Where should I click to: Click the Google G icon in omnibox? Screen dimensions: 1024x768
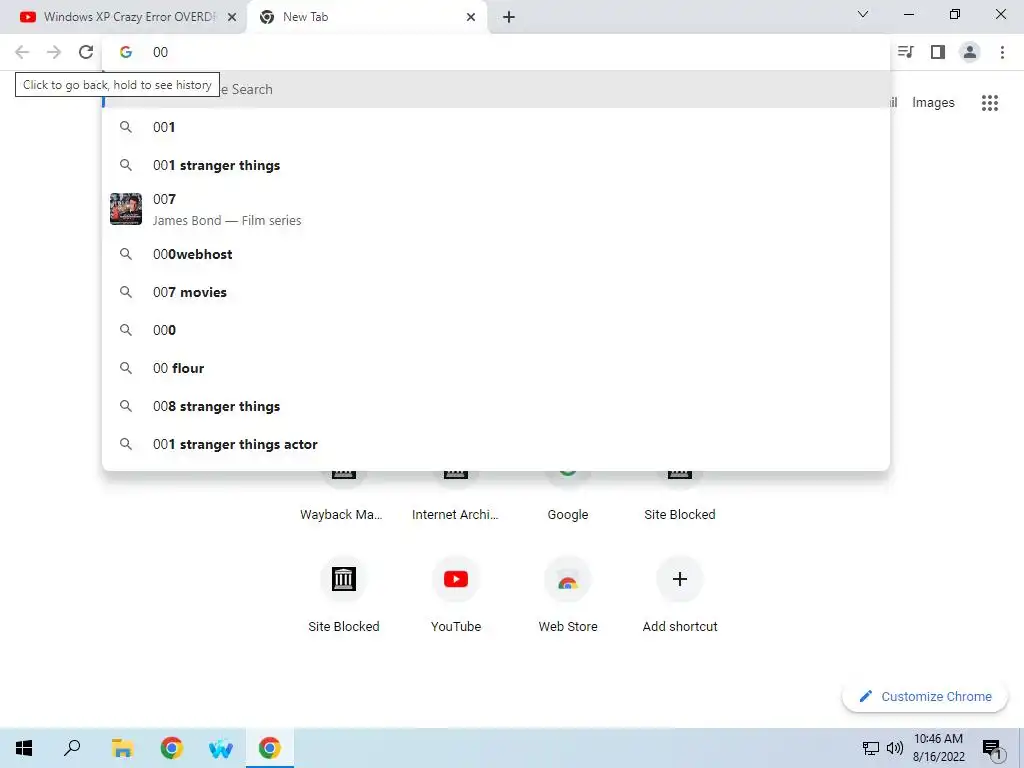click(126, 52)
